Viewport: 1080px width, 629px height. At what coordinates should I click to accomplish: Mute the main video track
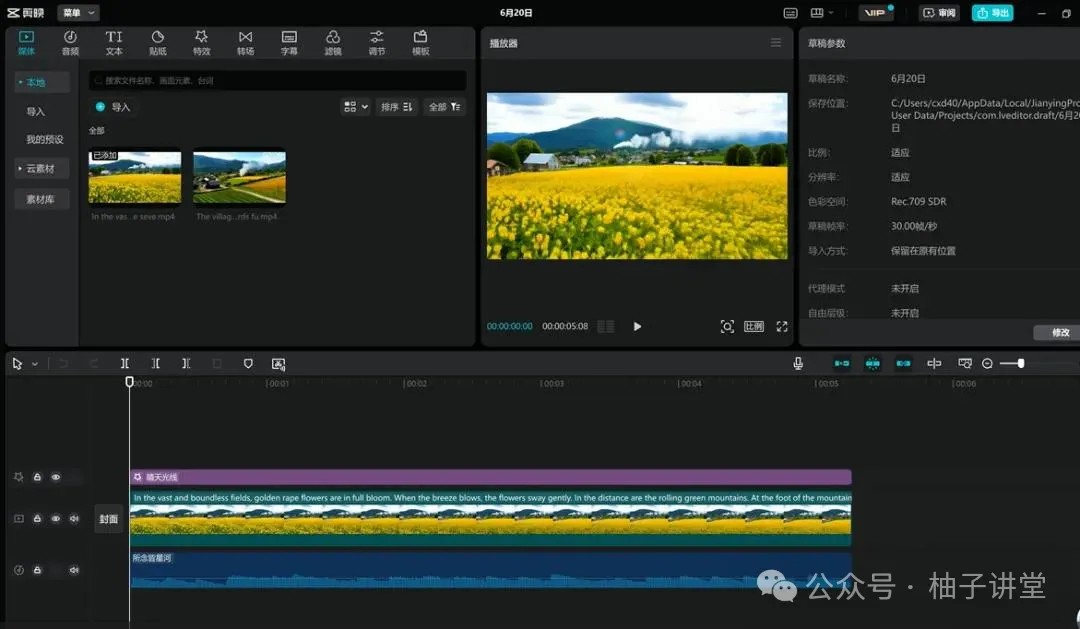[x=74, y=519]
